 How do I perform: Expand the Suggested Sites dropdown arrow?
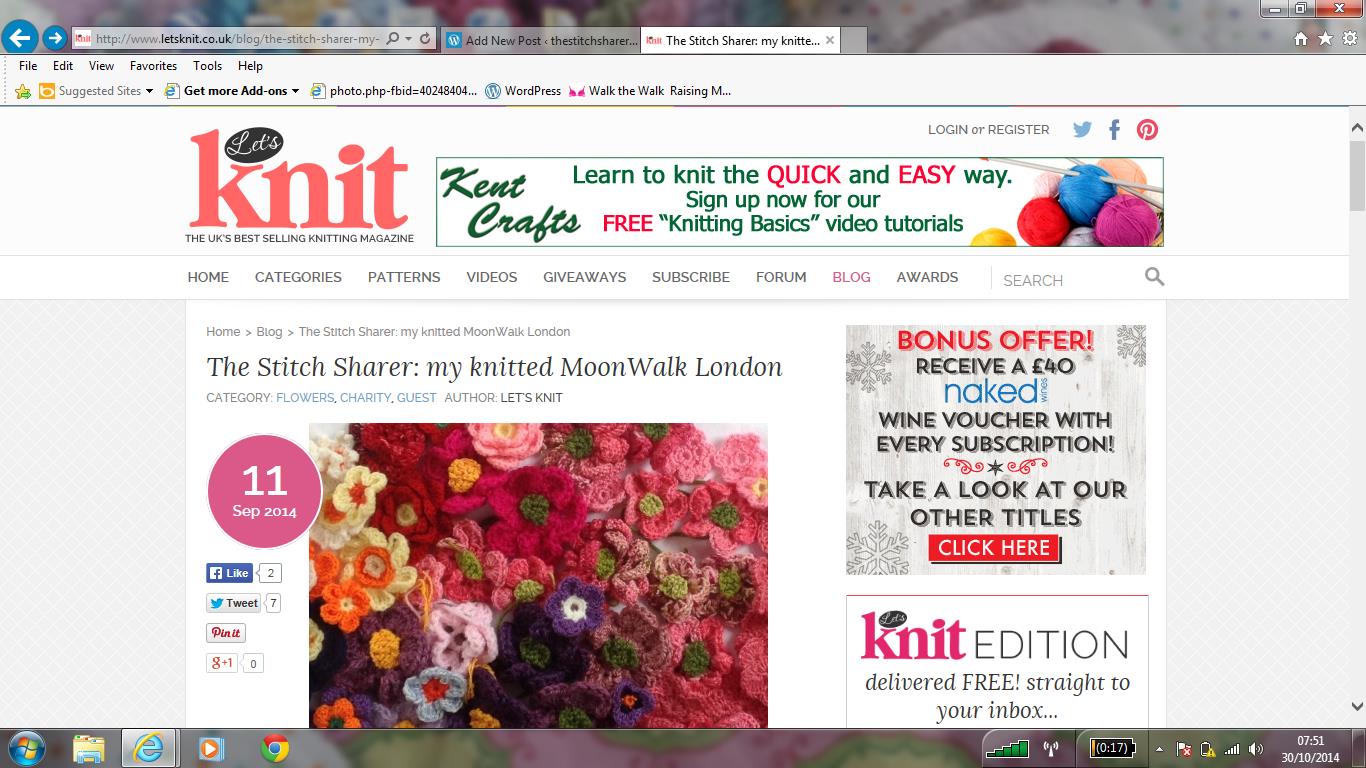pos(149,91)
